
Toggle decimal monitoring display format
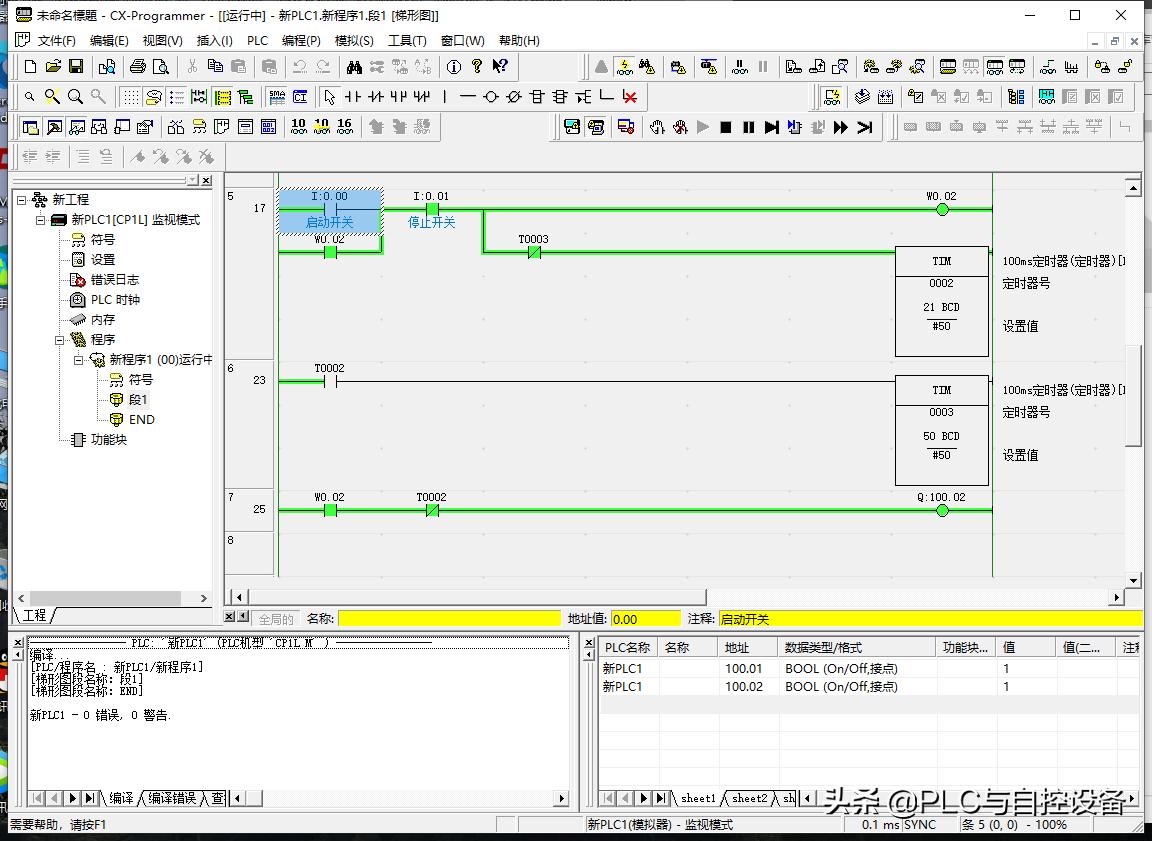coord(298,127)
